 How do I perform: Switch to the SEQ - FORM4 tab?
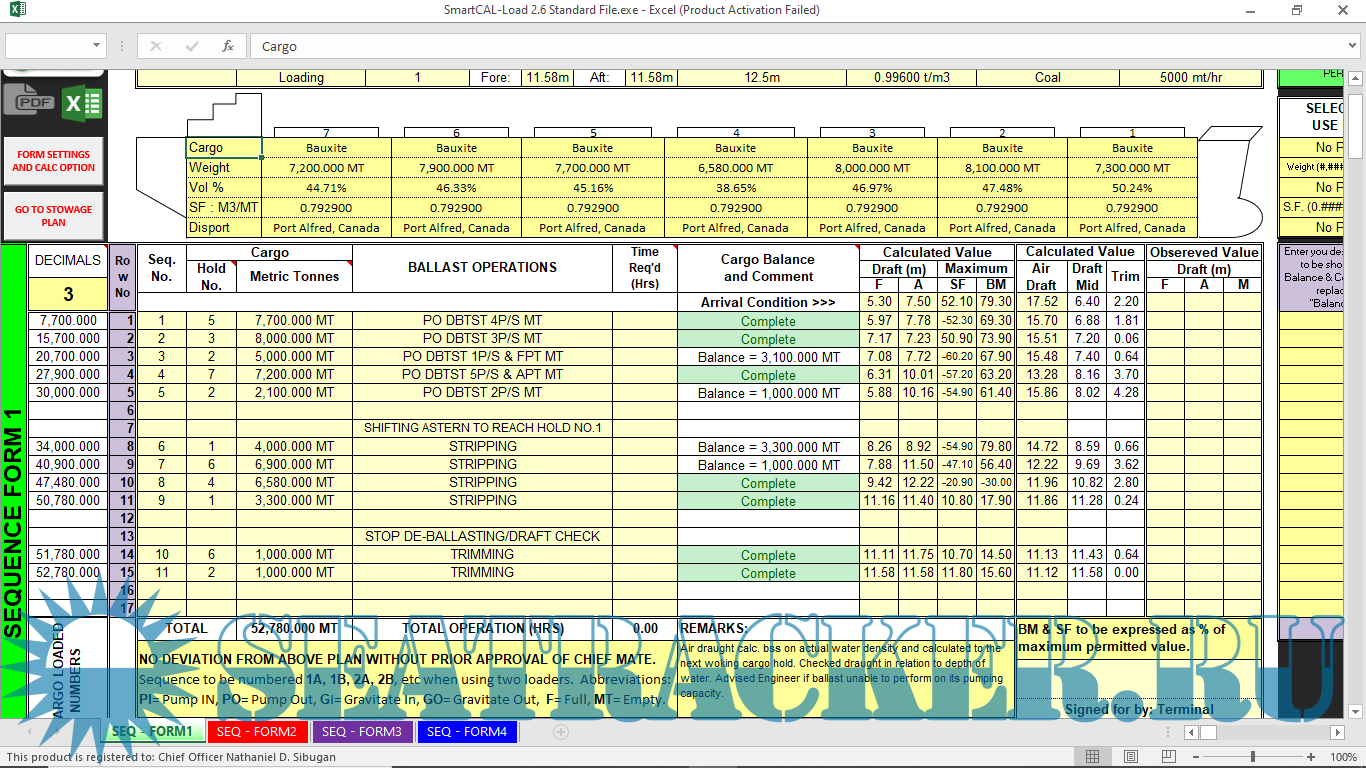pos(466,732)
